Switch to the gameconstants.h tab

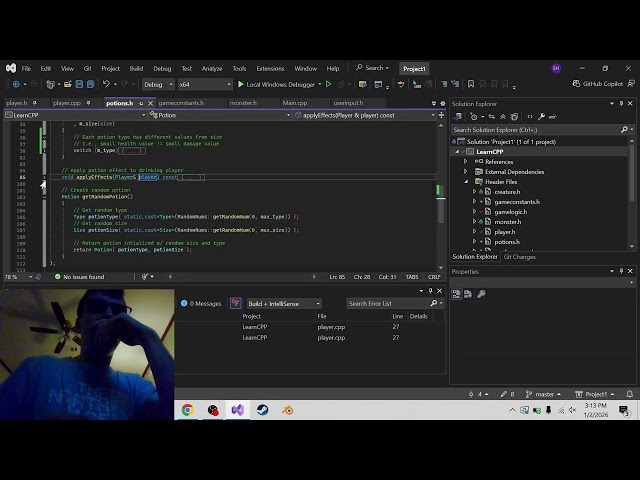[181, 103]
